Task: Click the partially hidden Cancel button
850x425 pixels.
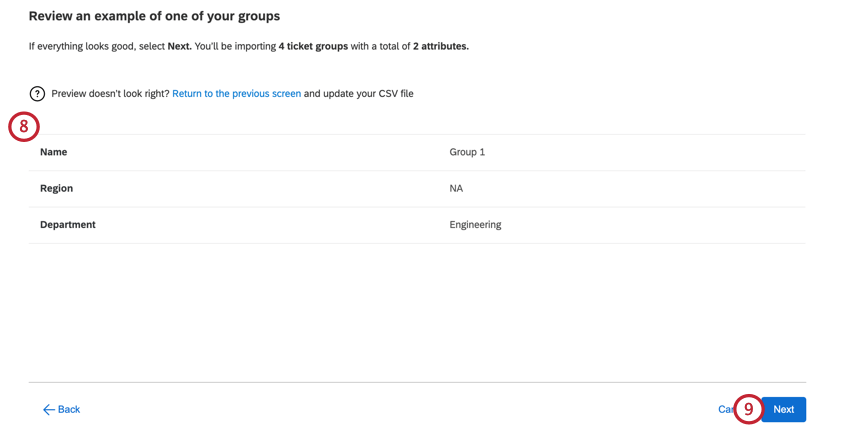Action: [725, 410]
